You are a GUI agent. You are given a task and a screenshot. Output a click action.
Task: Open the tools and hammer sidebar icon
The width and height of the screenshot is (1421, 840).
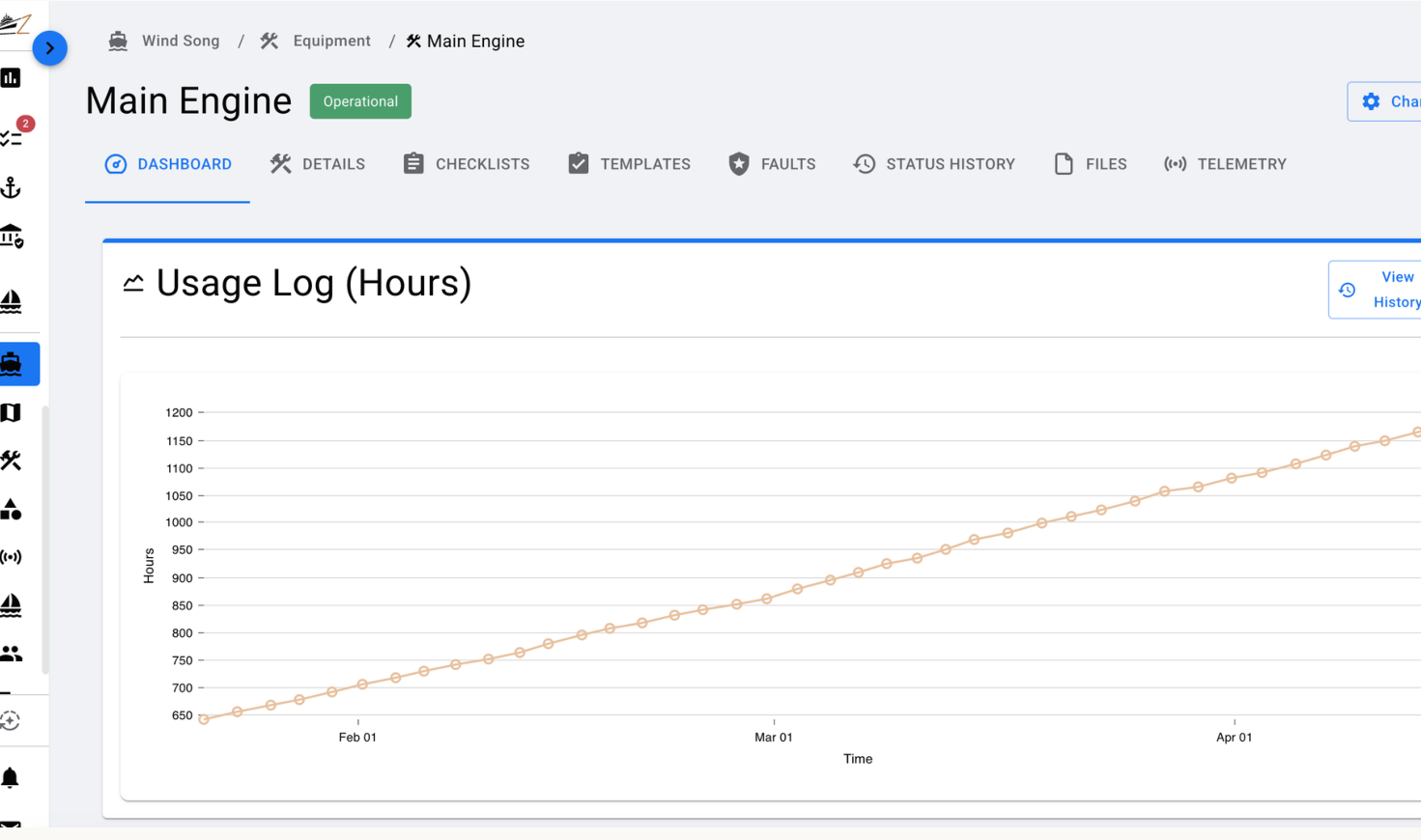pyautogui.click(x=11, y=461)
